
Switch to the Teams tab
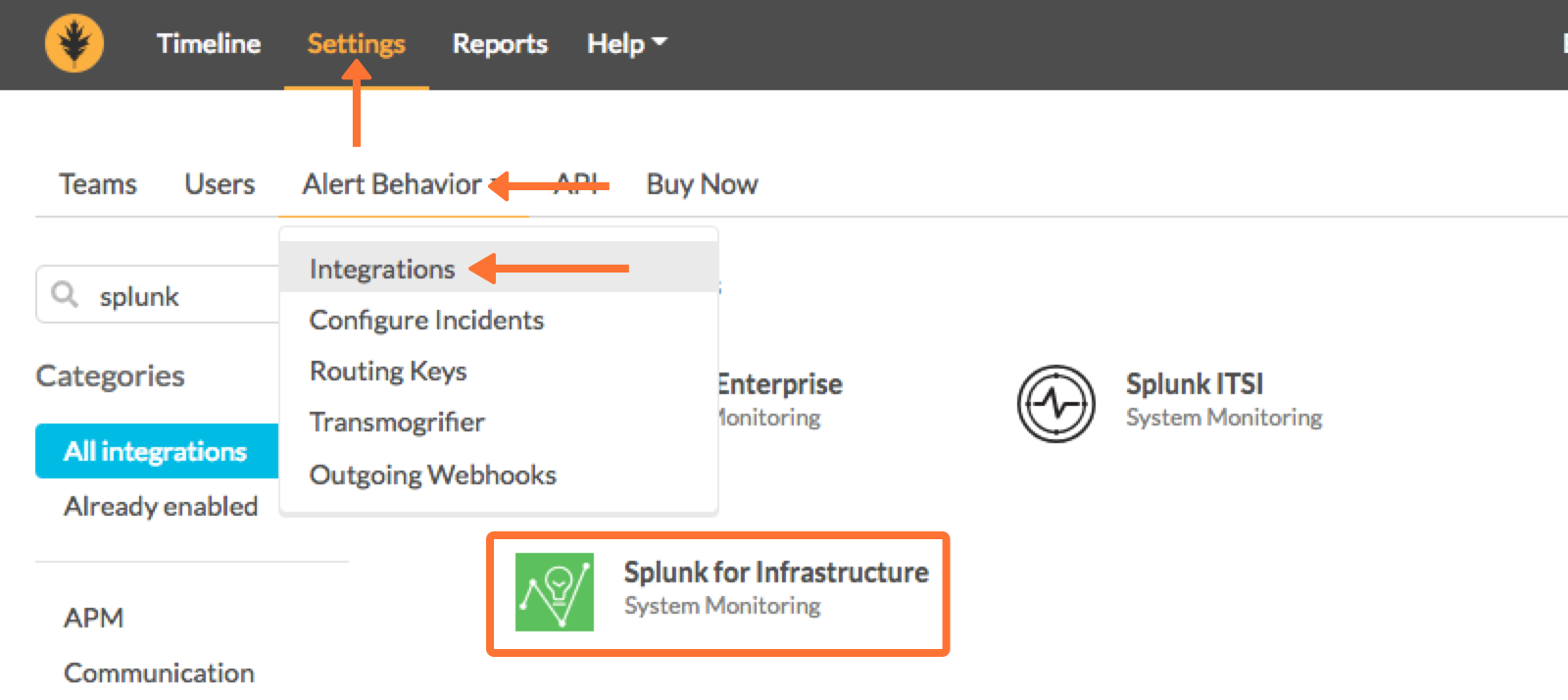click(98, 184)
